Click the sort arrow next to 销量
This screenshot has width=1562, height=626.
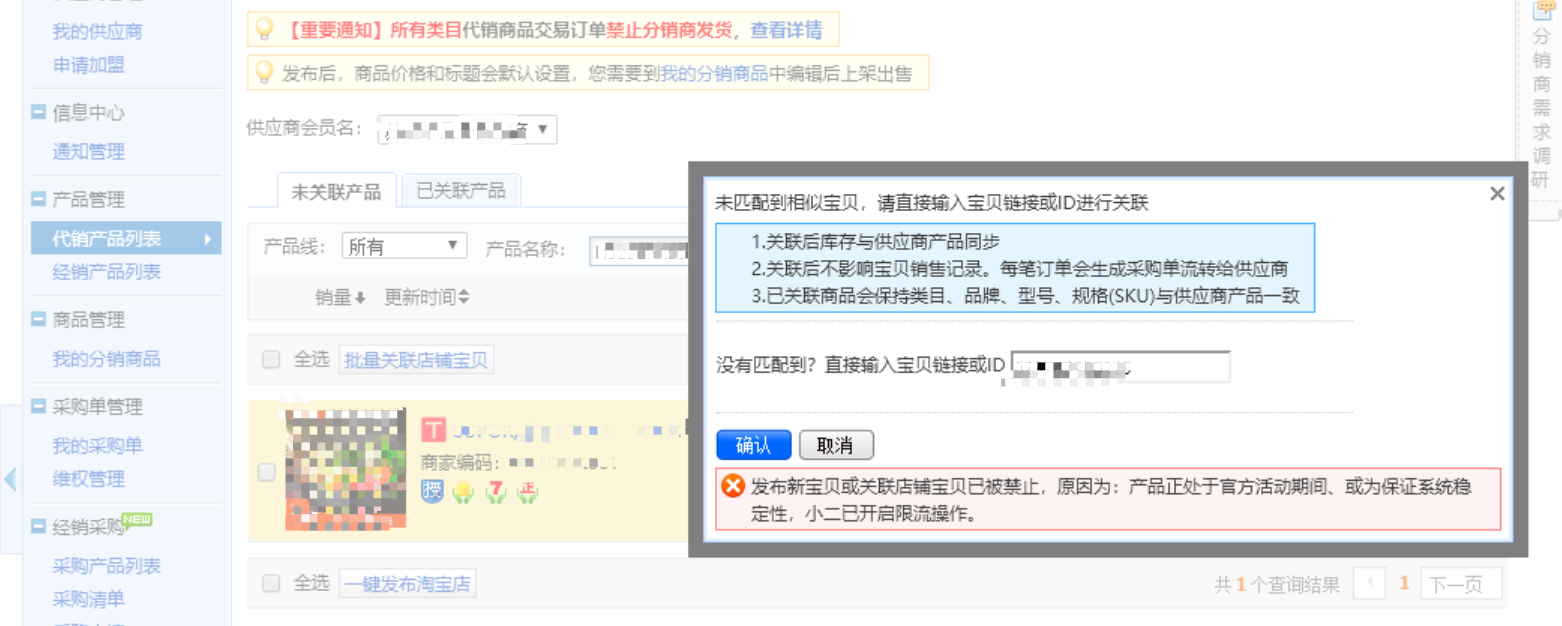360,298
